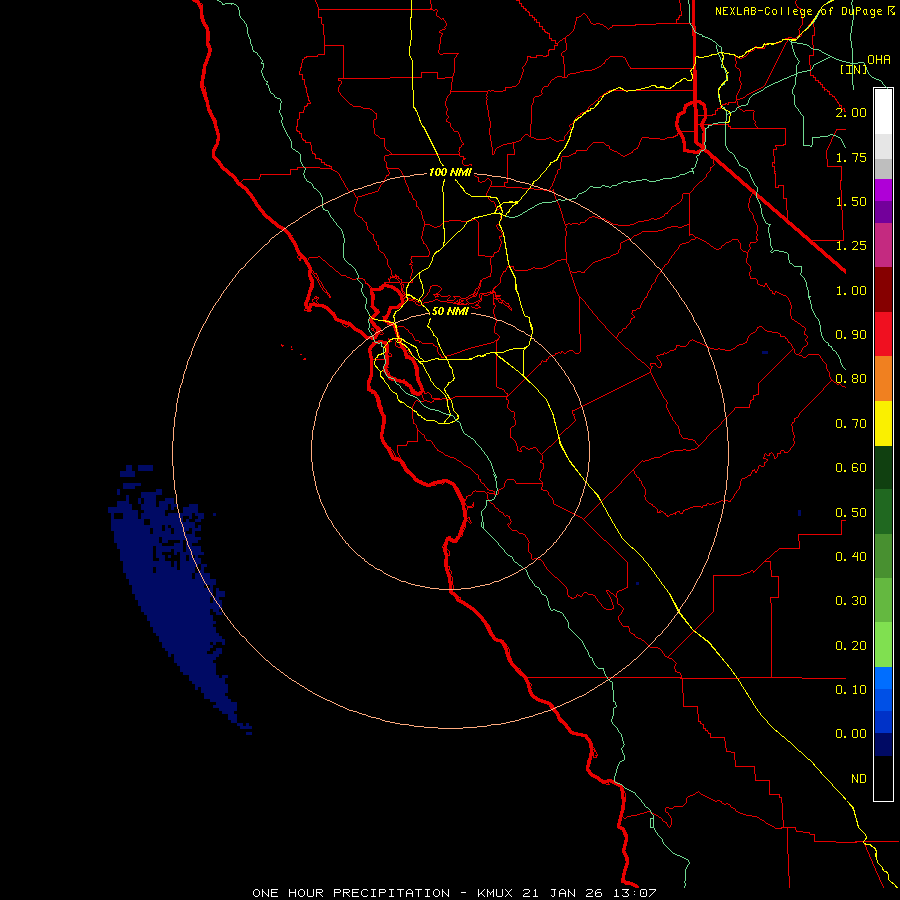Click the 100 NMI range ring label
900x900 pixels.
(451, 172)
